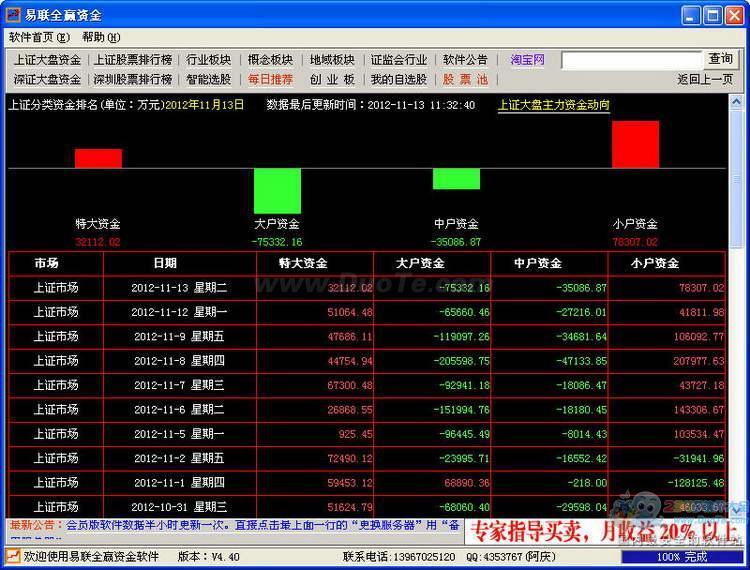
Task: Follow the 淘宝网 link
Action: (528, 60)
